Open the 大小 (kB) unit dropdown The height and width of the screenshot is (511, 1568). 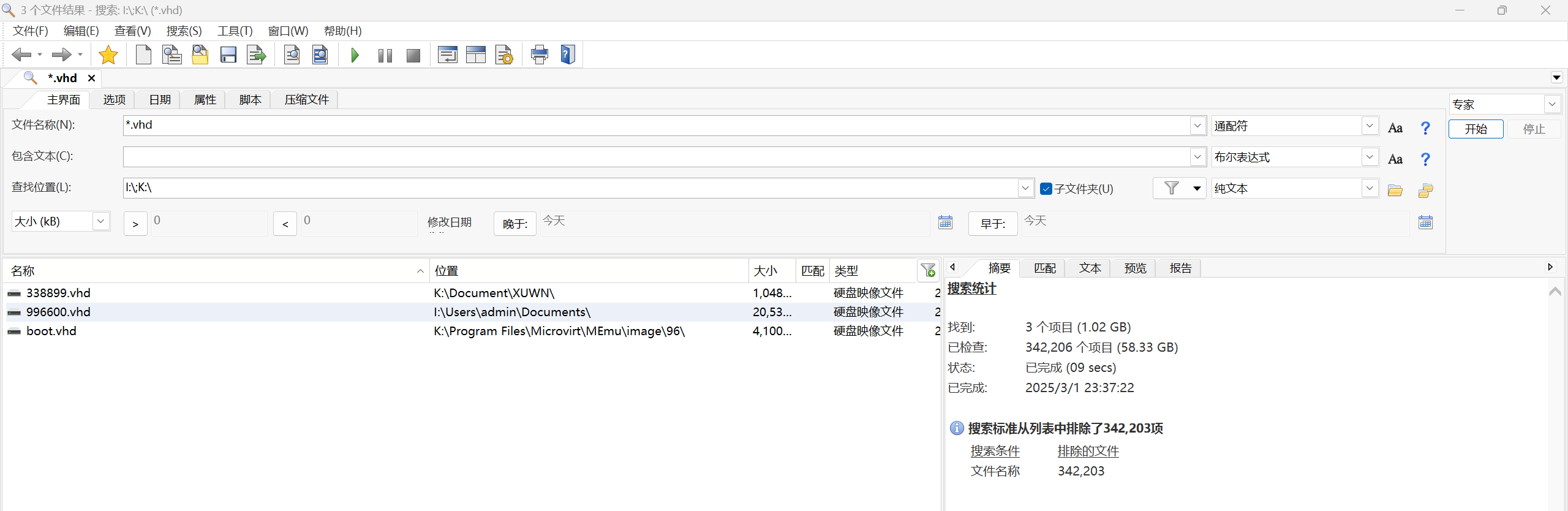100,221
